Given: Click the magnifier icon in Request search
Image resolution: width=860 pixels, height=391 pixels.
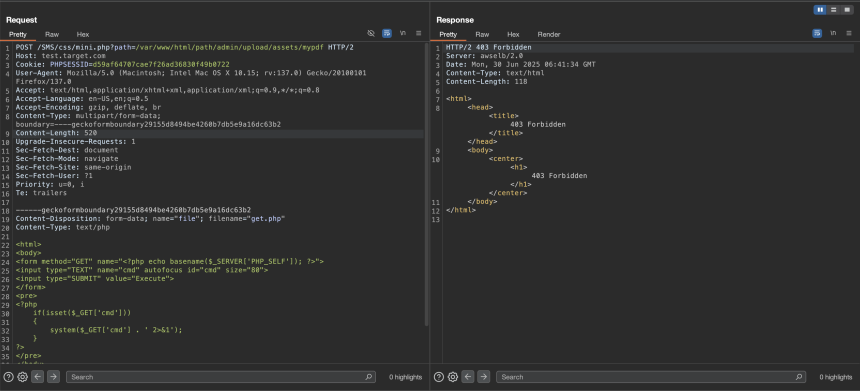Looking at the screenshot, I should 369,377.
